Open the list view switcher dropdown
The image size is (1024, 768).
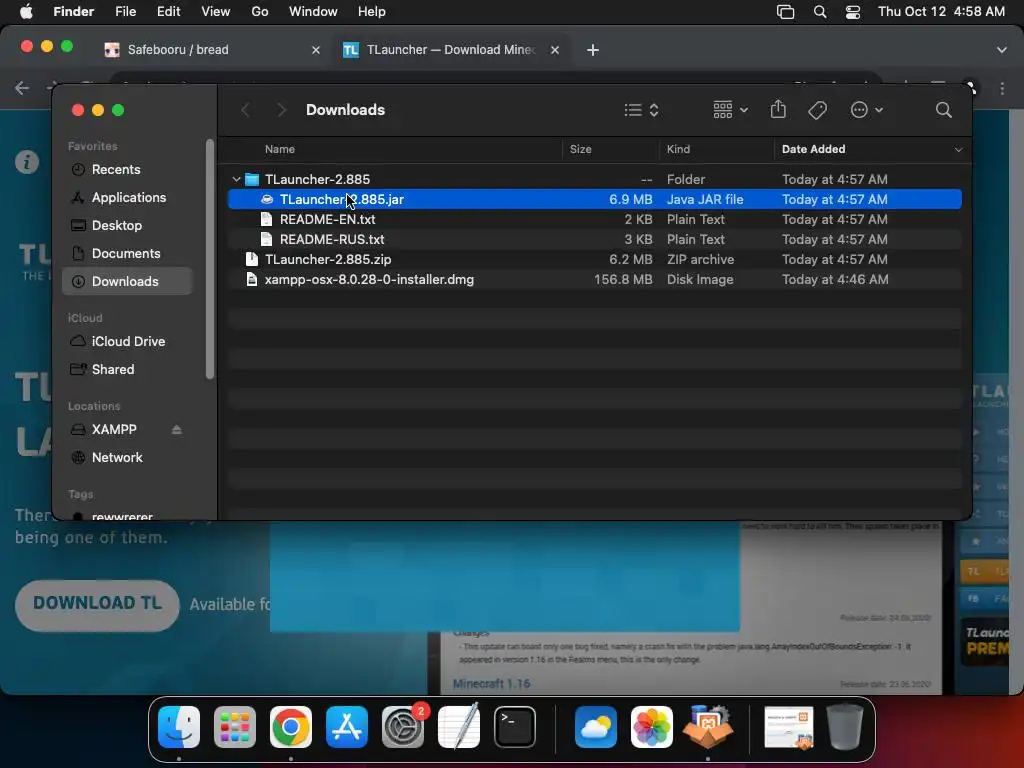pyautogui.click(x=641, y=110)
